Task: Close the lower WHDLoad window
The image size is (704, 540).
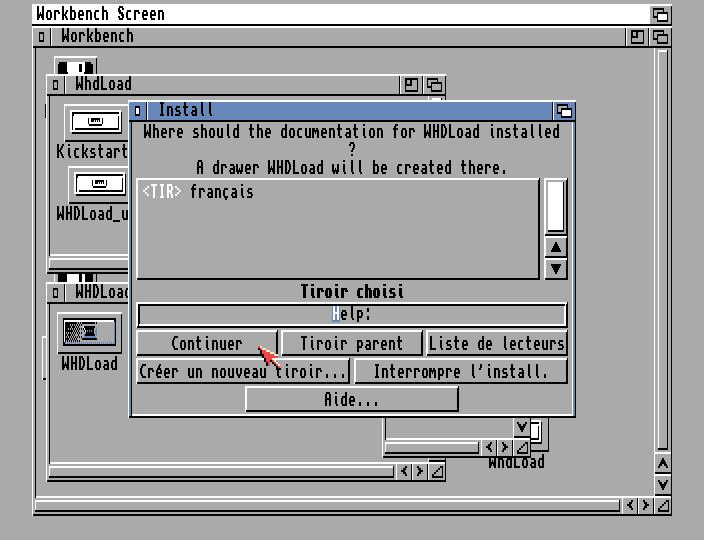Action: 55,293
